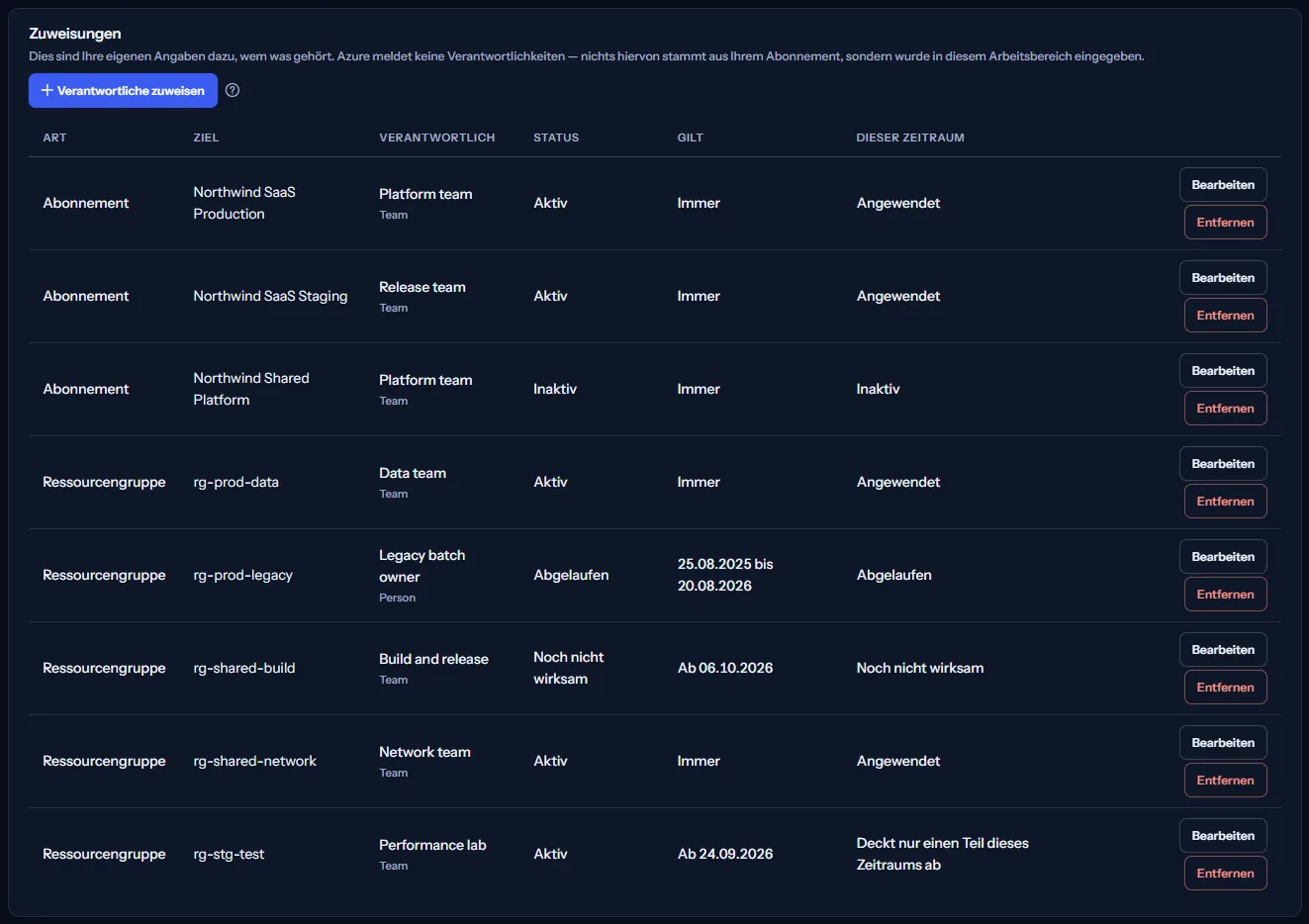Edit the rg-shared-network assignment

click(1223, 743)
